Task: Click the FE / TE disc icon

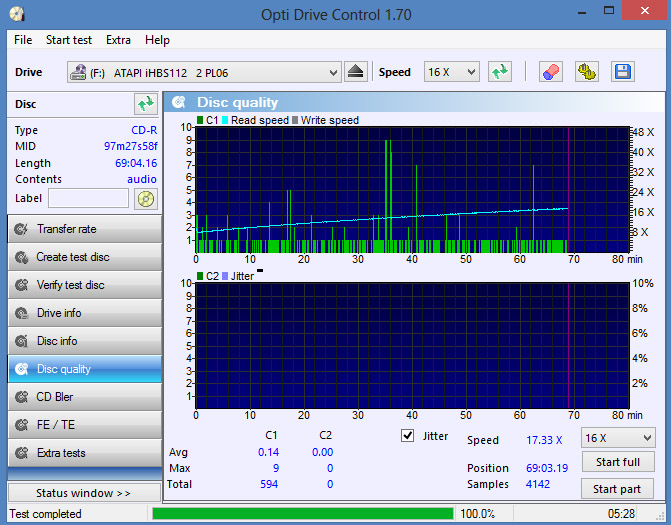Action: point(21,425)
